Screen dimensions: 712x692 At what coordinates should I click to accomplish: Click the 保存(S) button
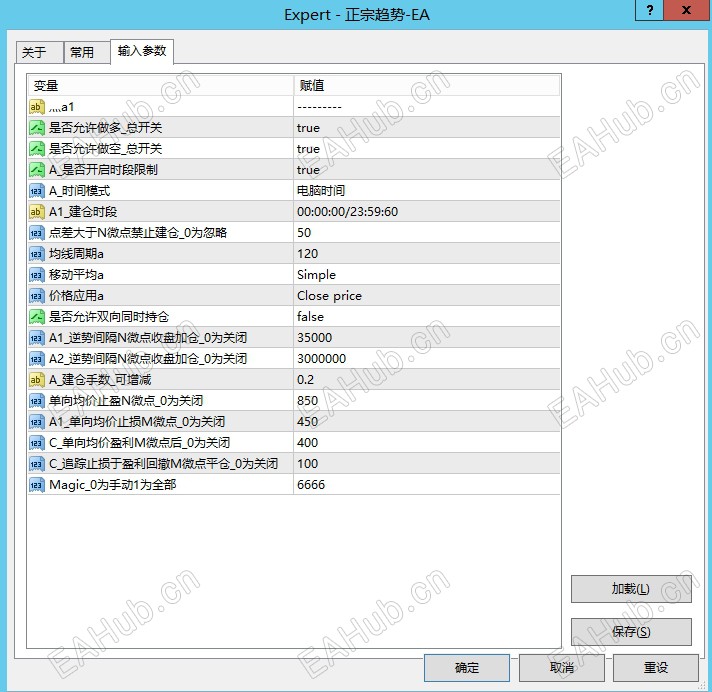click(x=631, y=632)
